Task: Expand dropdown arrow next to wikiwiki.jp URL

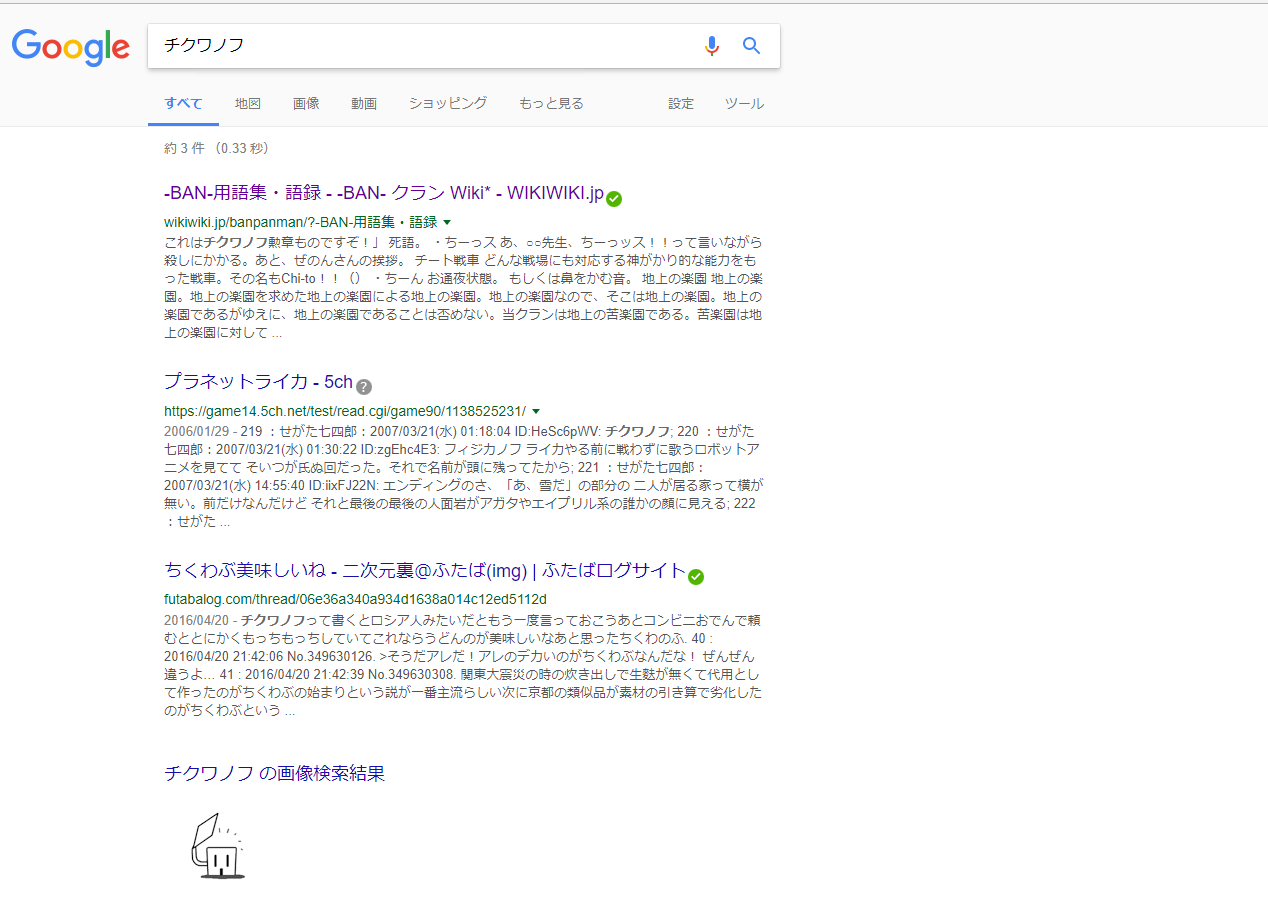Action: click(x=447, y=222)
